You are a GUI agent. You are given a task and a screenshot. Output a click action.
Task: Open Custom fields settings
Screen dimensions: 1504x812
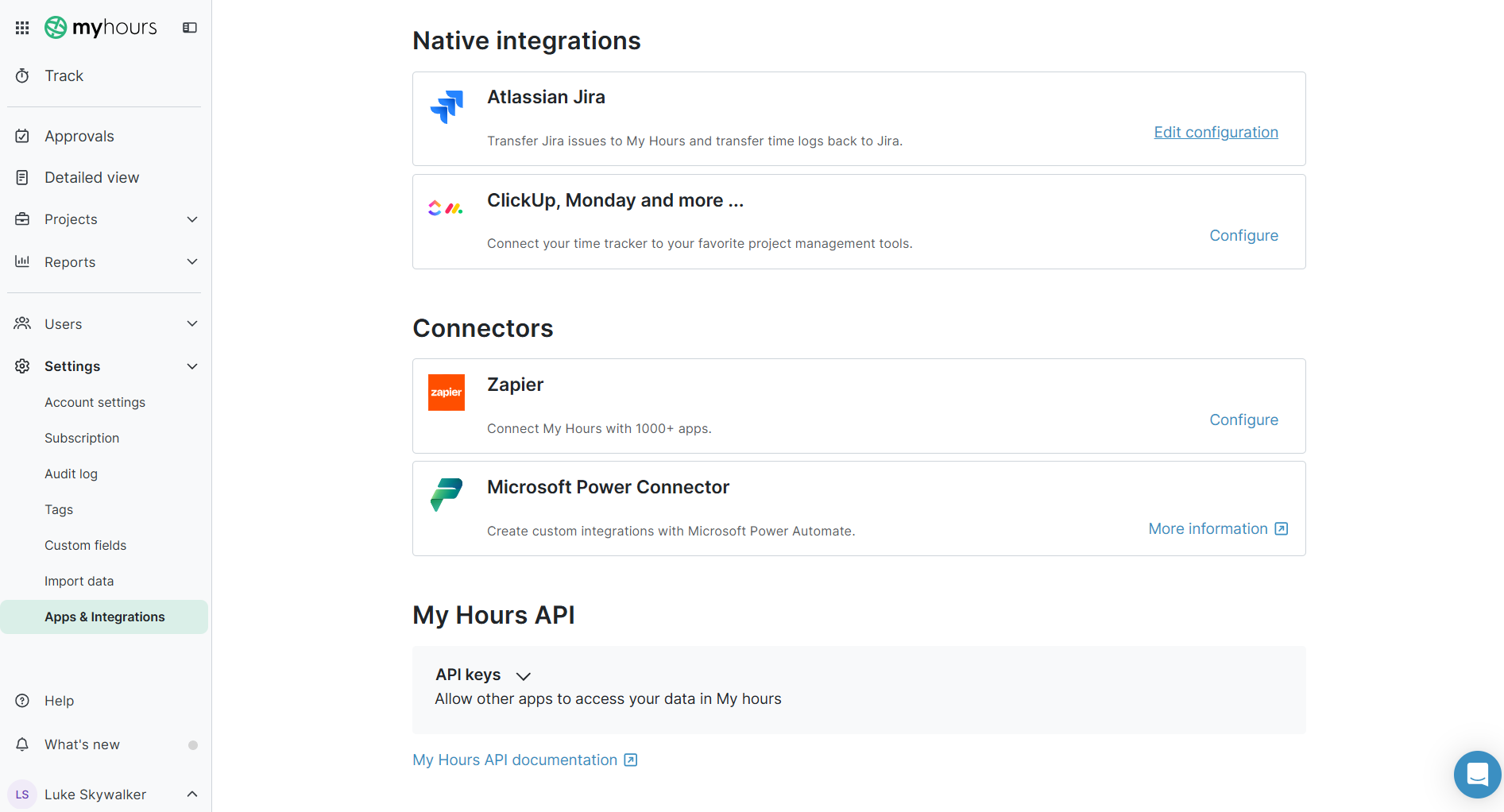86,545
